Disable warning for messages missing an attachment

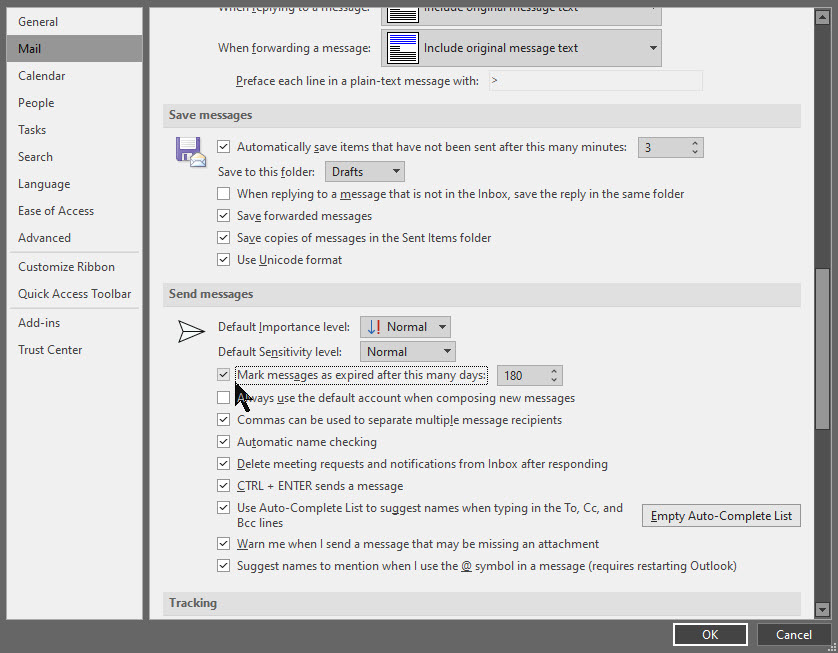tap(224, 543)
